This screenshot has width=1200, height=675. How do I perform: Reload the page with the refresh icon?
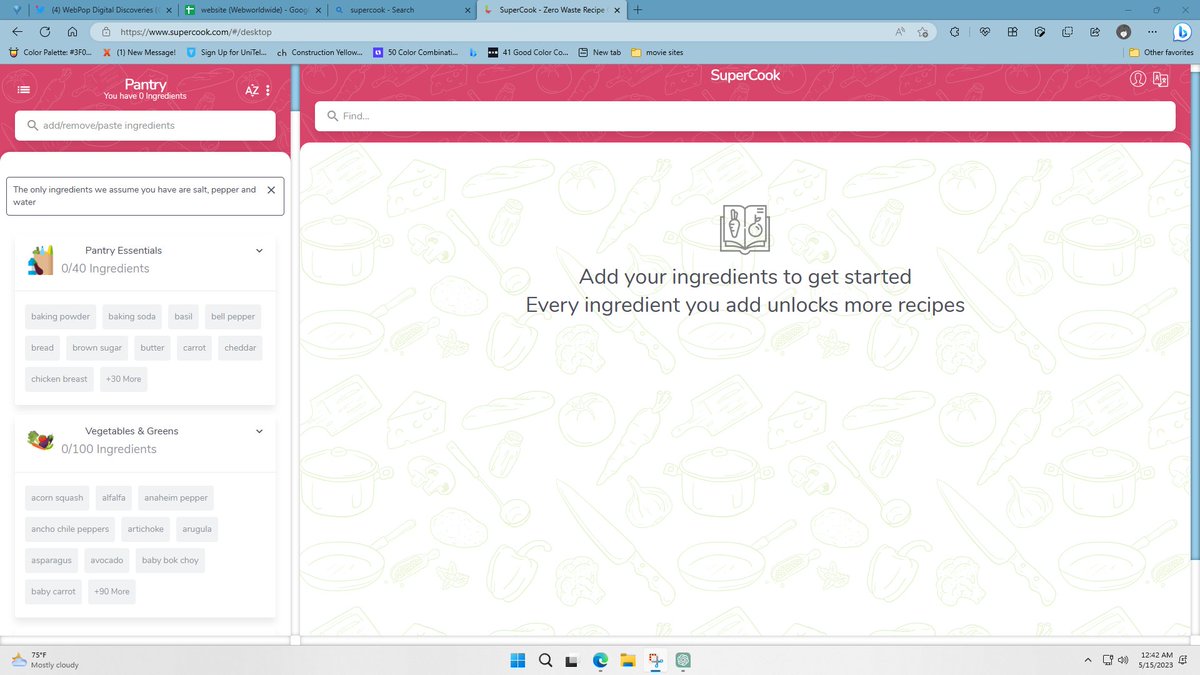pyautogui.click(x=45, y=32)
